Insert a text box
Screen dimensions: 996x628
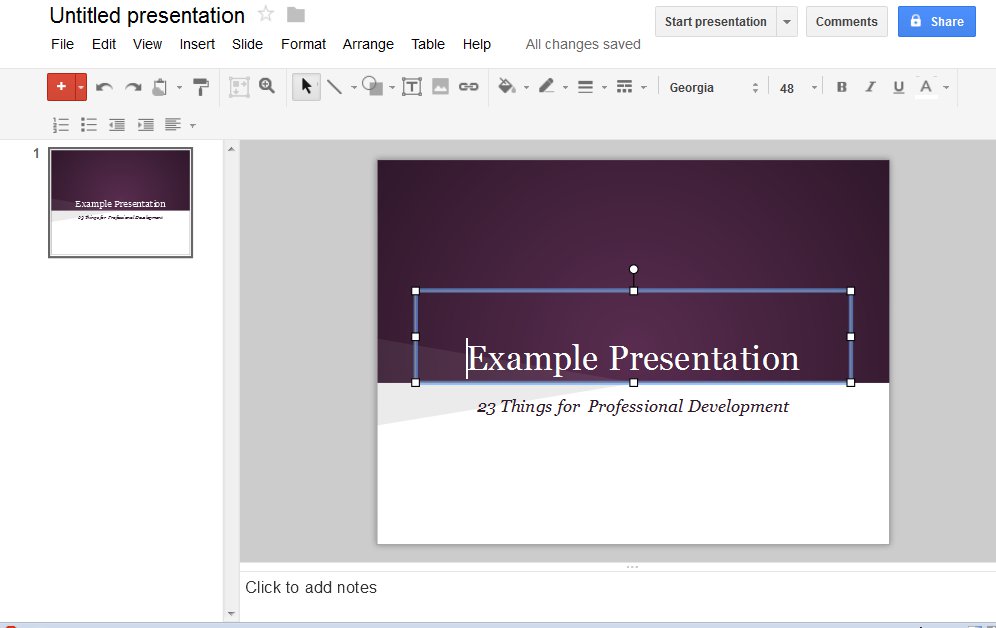[412, 87]
